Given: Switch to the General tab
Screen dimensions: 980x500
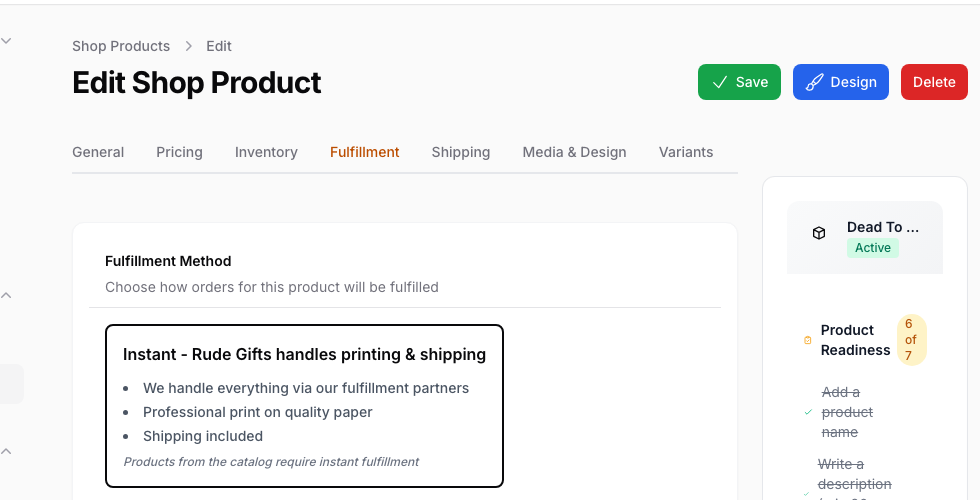Looking at the screenshot, I should pyautogui.click(x=98, y=152).
